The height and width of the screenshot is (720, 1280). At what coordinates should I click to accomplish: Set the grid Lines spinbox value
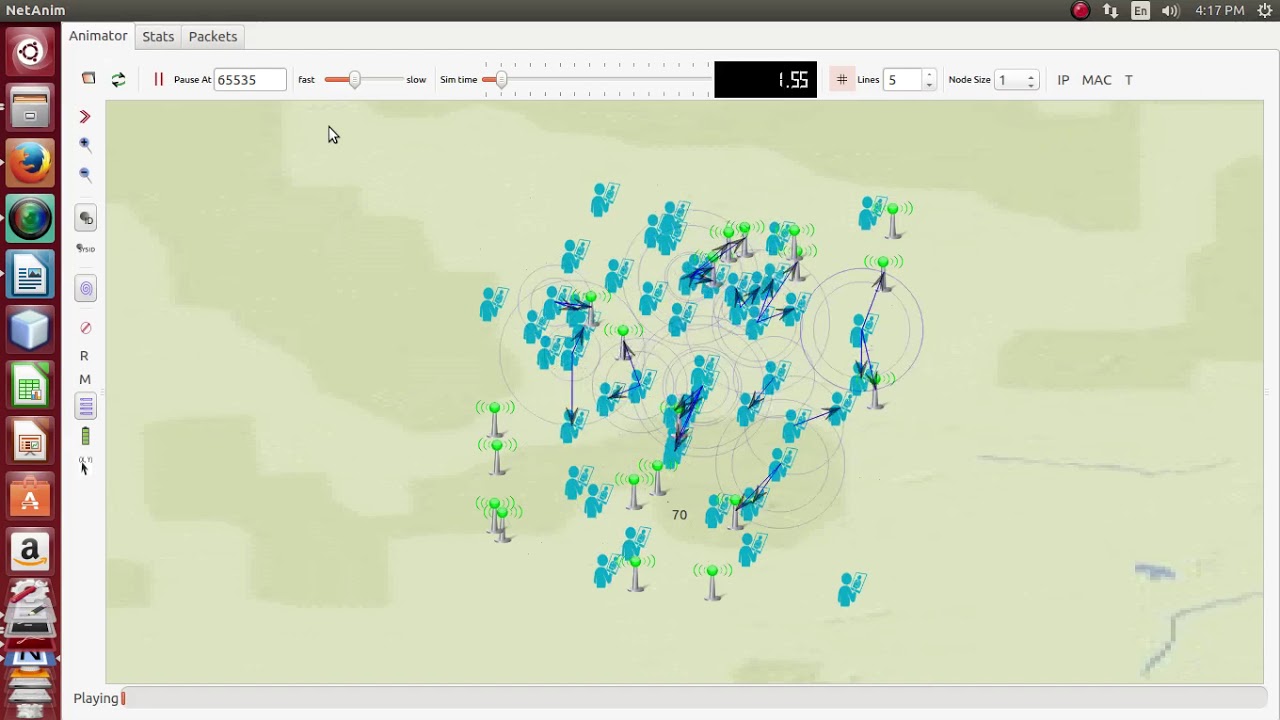pos(903,80)
